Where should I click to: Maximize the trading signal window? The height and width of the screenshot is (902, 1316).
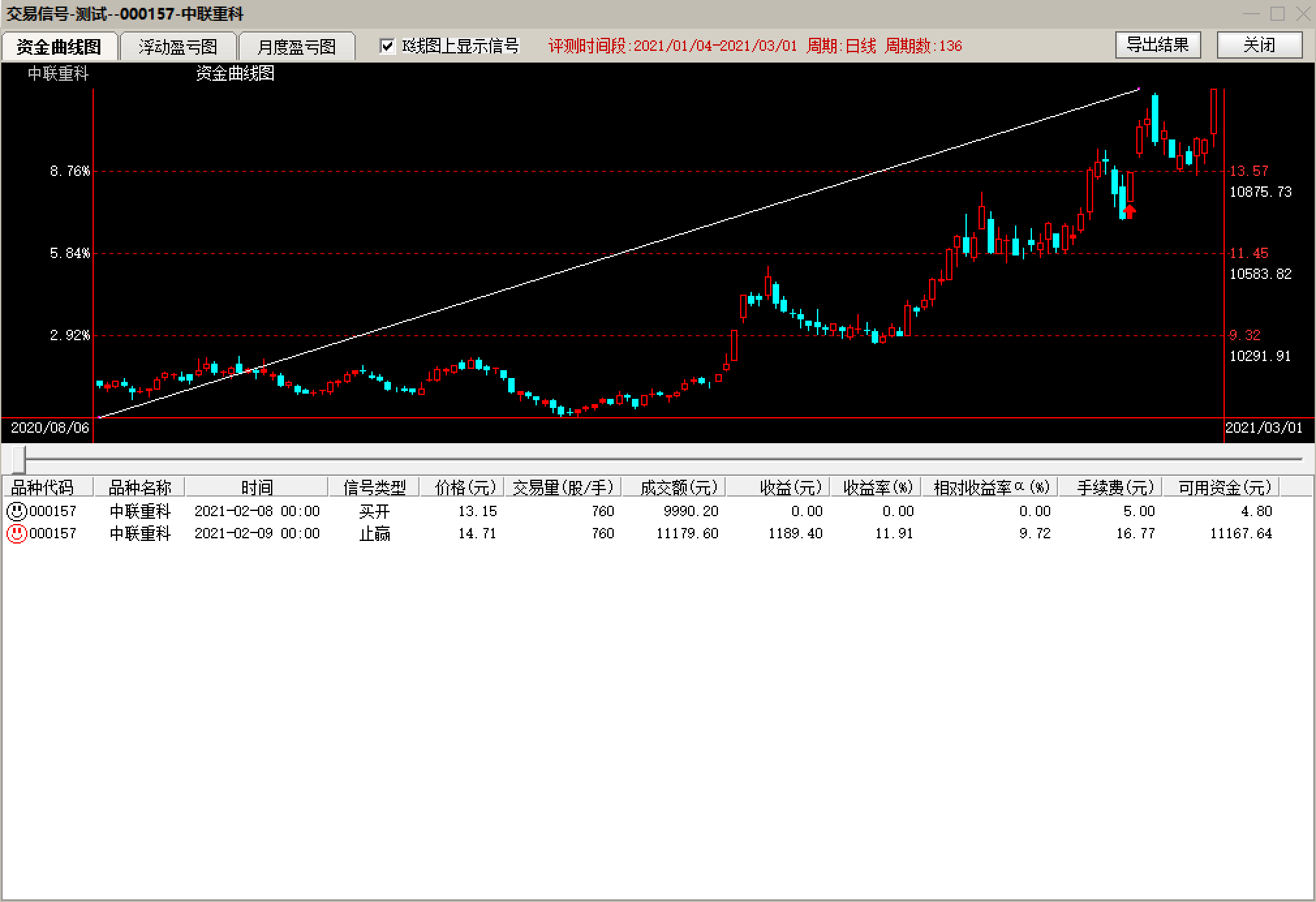[x=1278, y=14]
